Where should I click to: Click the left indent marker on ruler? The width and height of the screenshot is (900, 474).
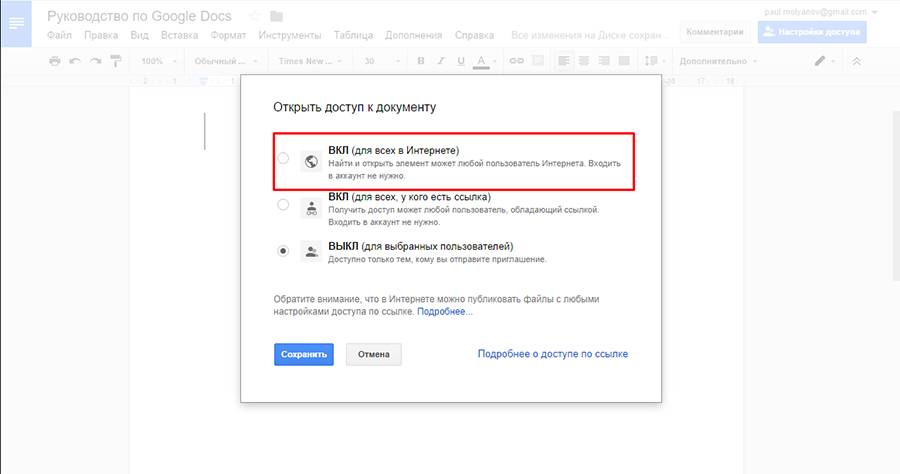pyautogui.click(x=203, y=82)
